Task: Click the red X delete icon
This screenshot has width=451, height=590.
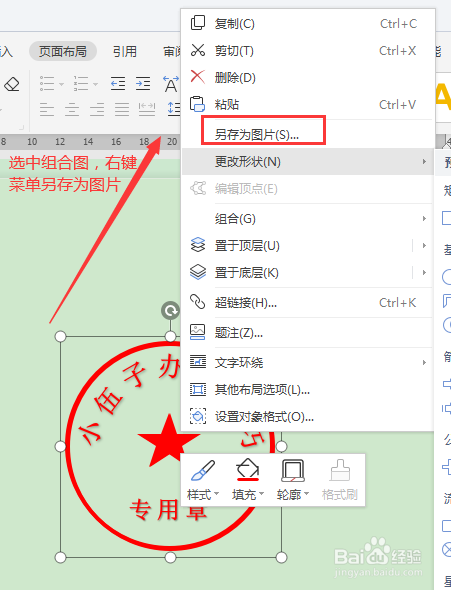Action: click(x=198, y=77)
